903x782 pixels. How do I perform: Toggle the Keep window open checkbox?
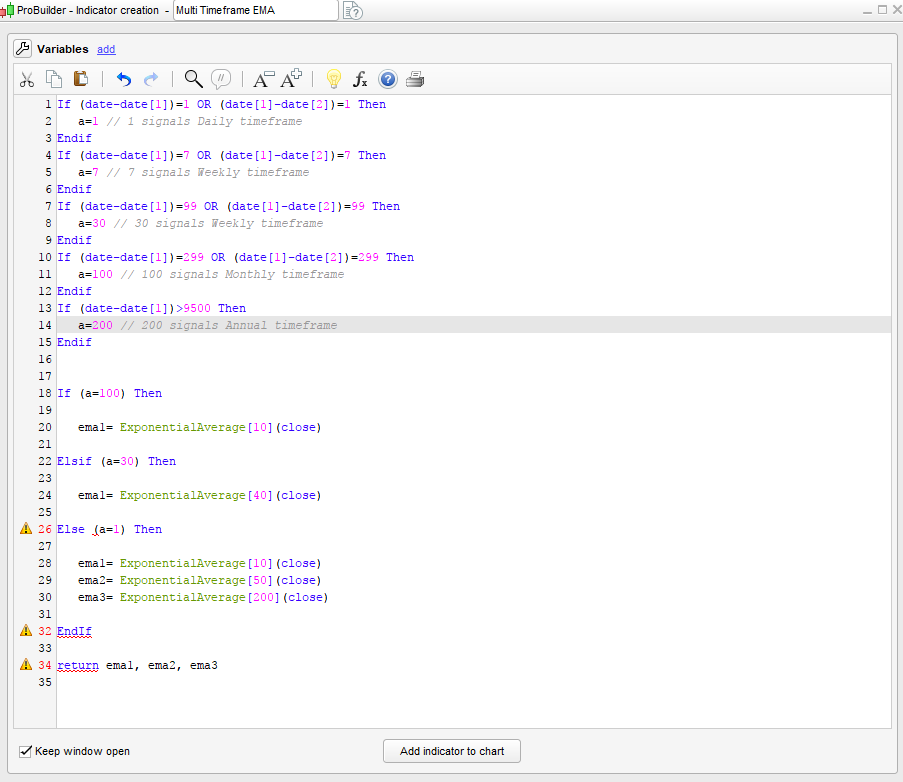tap(26, 751)
